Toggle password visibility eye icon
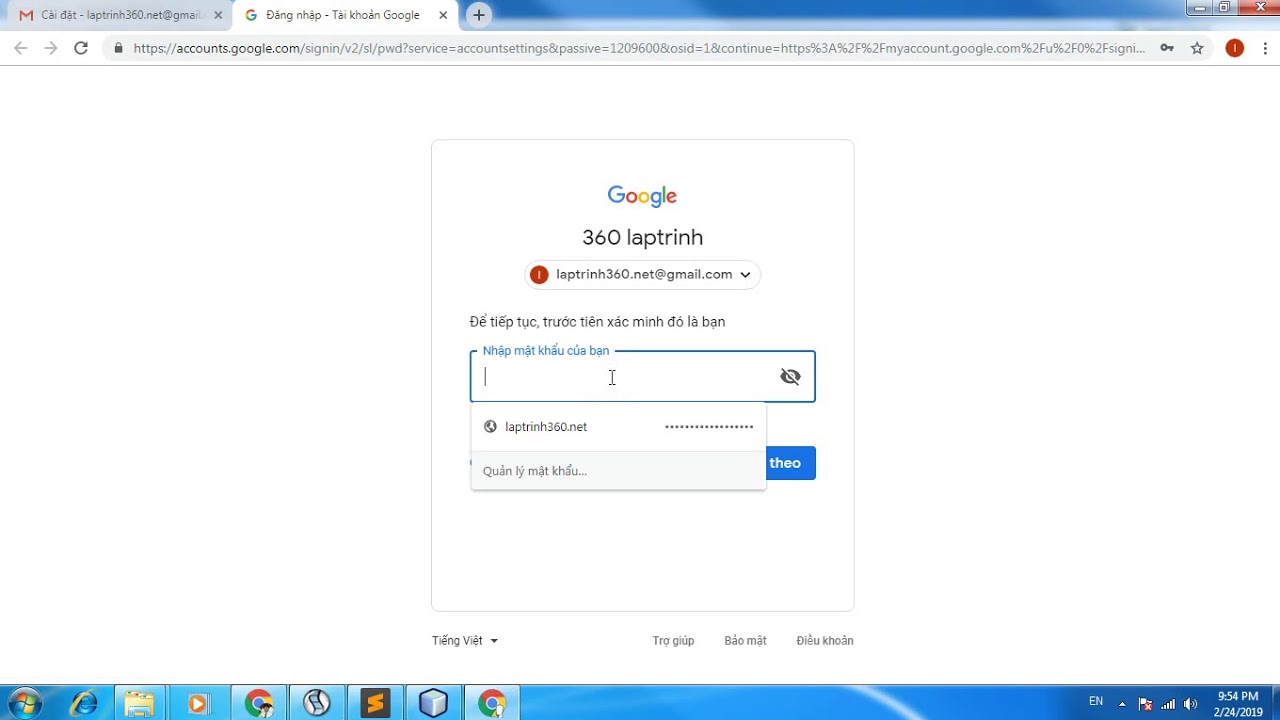The height and width of the screenshot is (720, 1280). click(x=790, y=377)
